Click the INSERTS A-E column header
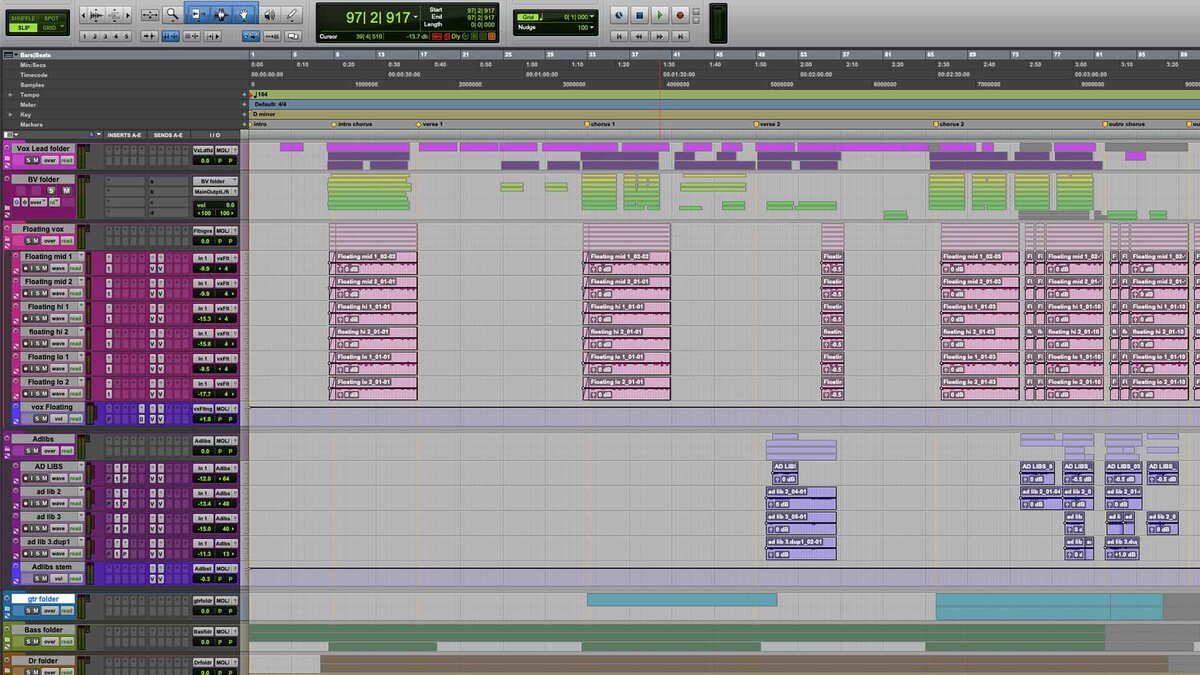The width and height of the screenshot is (1200, 675). click(126, 135)
